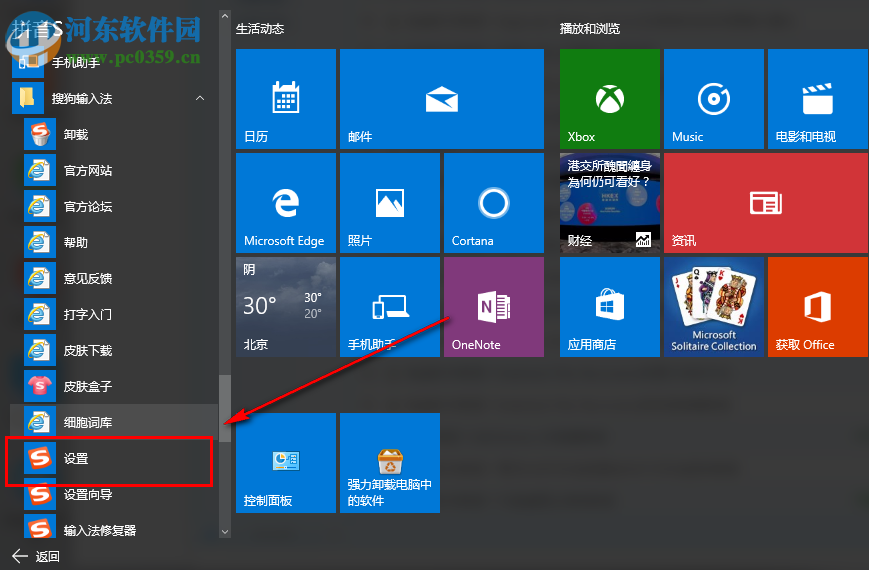
Task: Launch the OneNote tile
Action: pyautogui.click(x=494, y=307)
